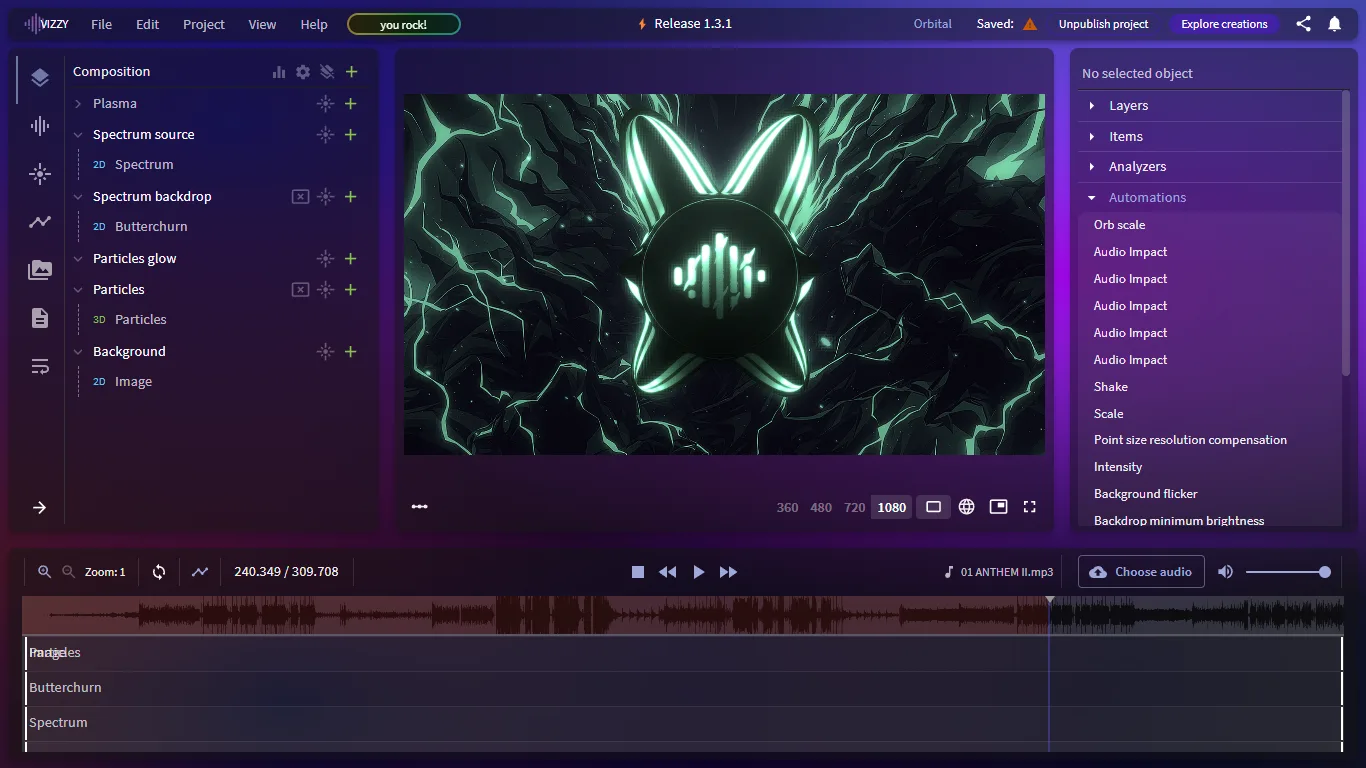Select the Butterchurn item under Spectrum backdrop
This screenshot has height=768, width=1366.
(x=151, y=227)
